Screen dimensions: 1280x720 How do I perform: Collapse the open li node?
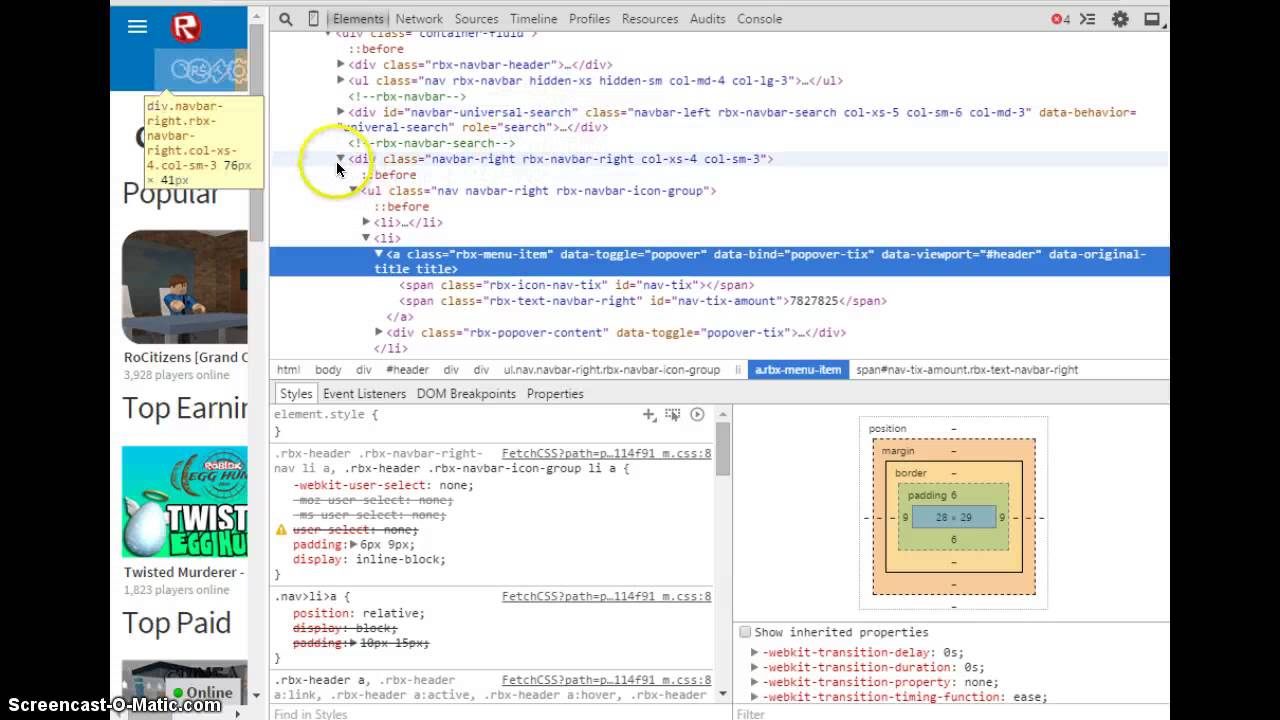pyautogui.click(x=366, y=238)
